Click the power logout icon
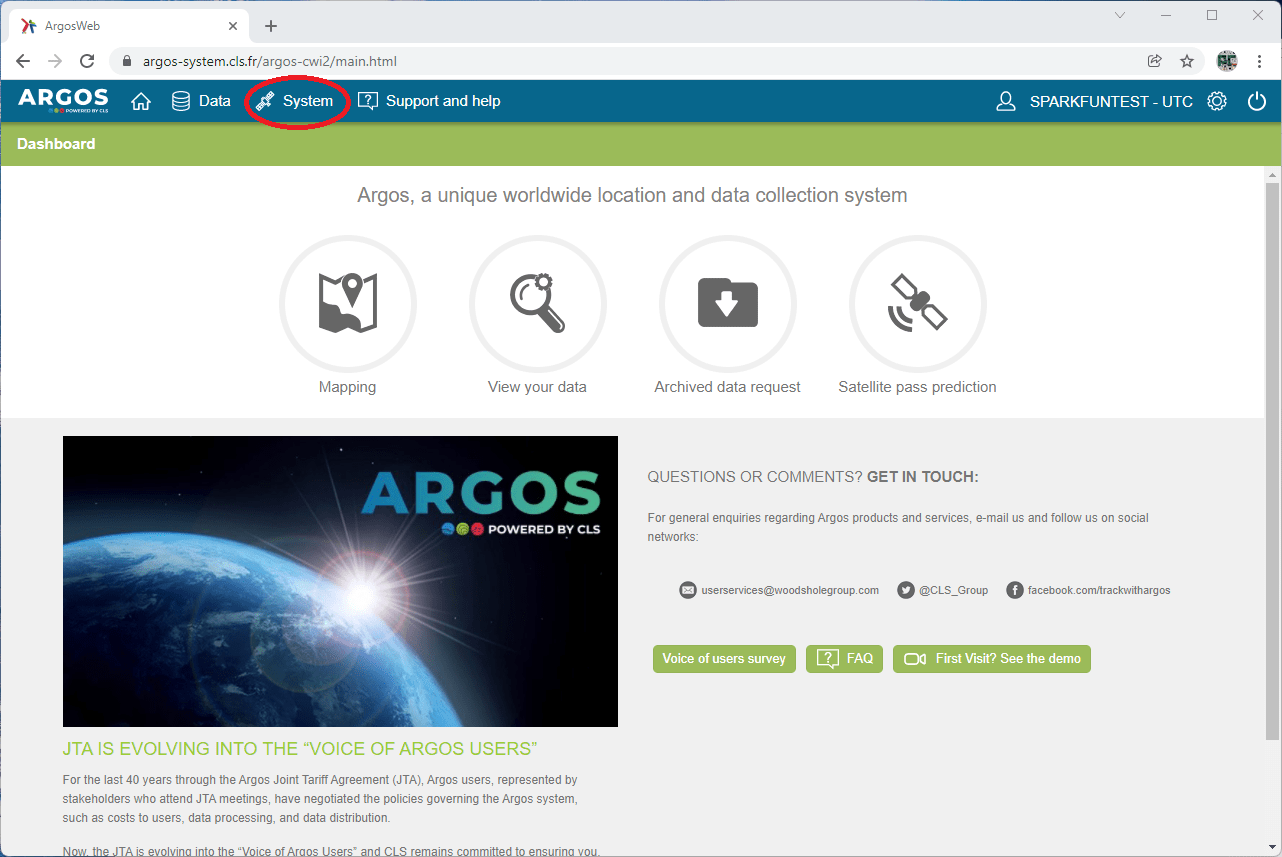The image size is (1282, 857). [x=1257, y=100]
